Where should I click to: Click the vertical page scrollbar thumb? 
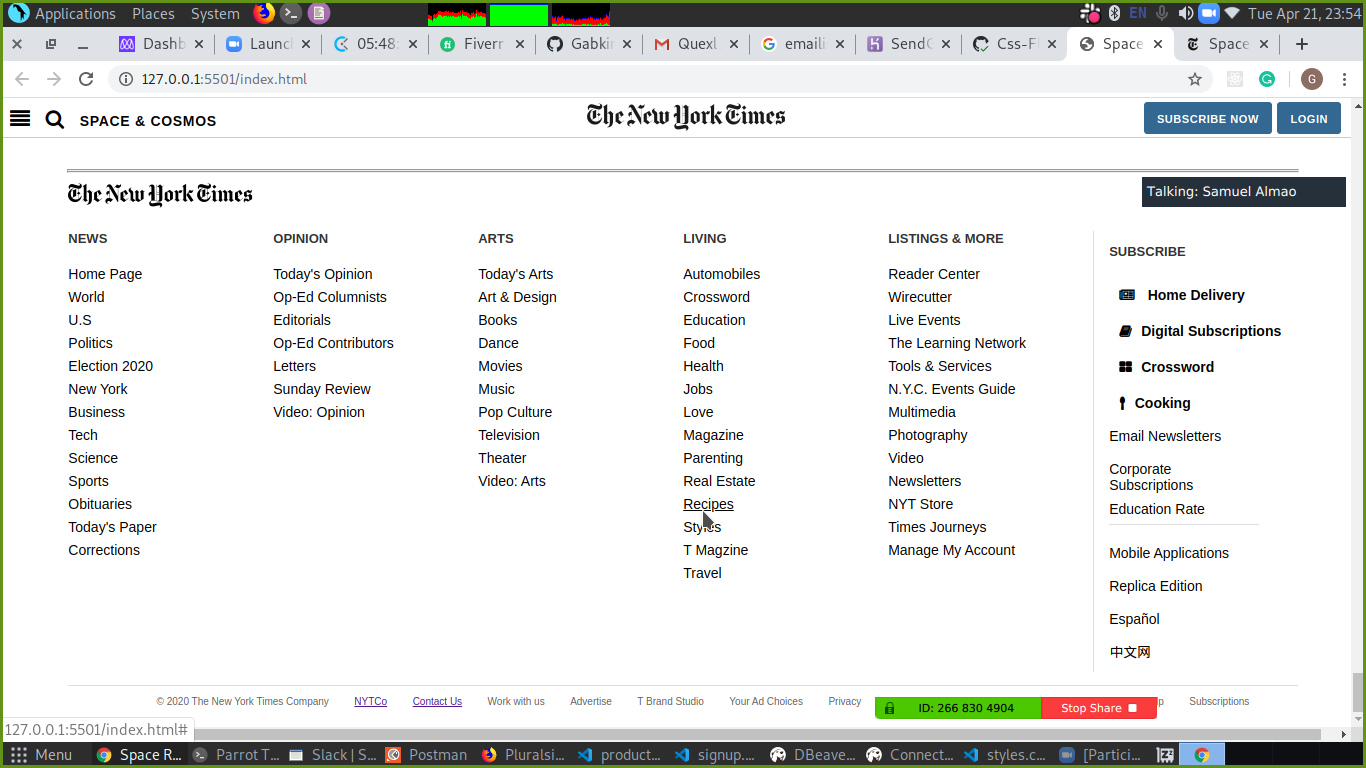click(x=1358, y=691)
